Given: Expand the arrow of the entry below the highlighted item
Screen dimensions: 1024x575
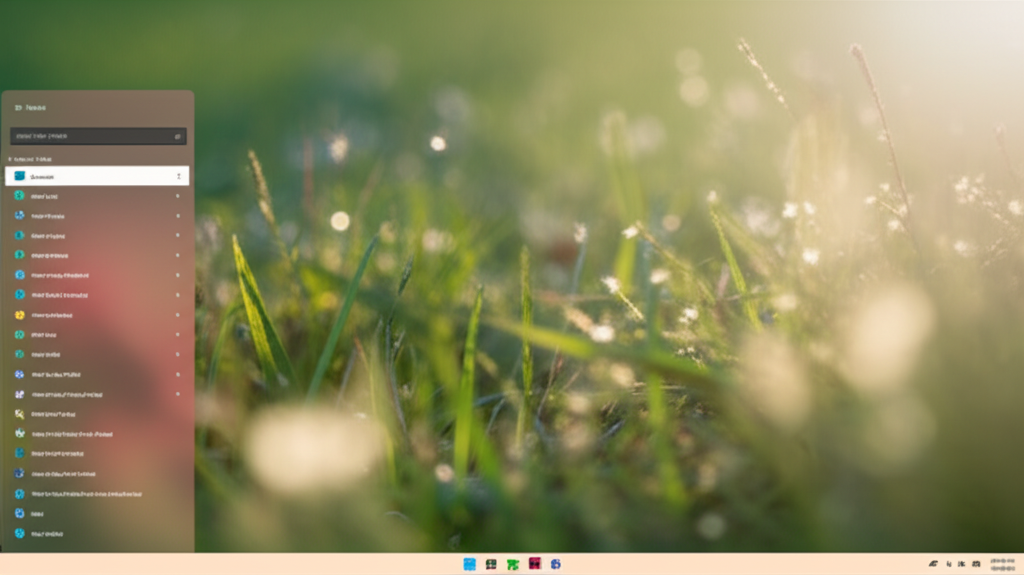Looking at the screenshot, I should pos(178,196).
